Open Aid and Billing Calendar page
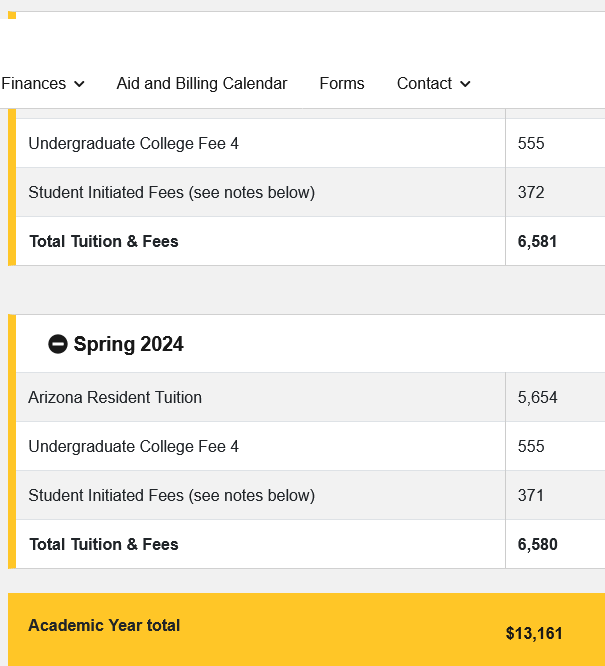Screen dimensions: 605x666 click(202, 83)
